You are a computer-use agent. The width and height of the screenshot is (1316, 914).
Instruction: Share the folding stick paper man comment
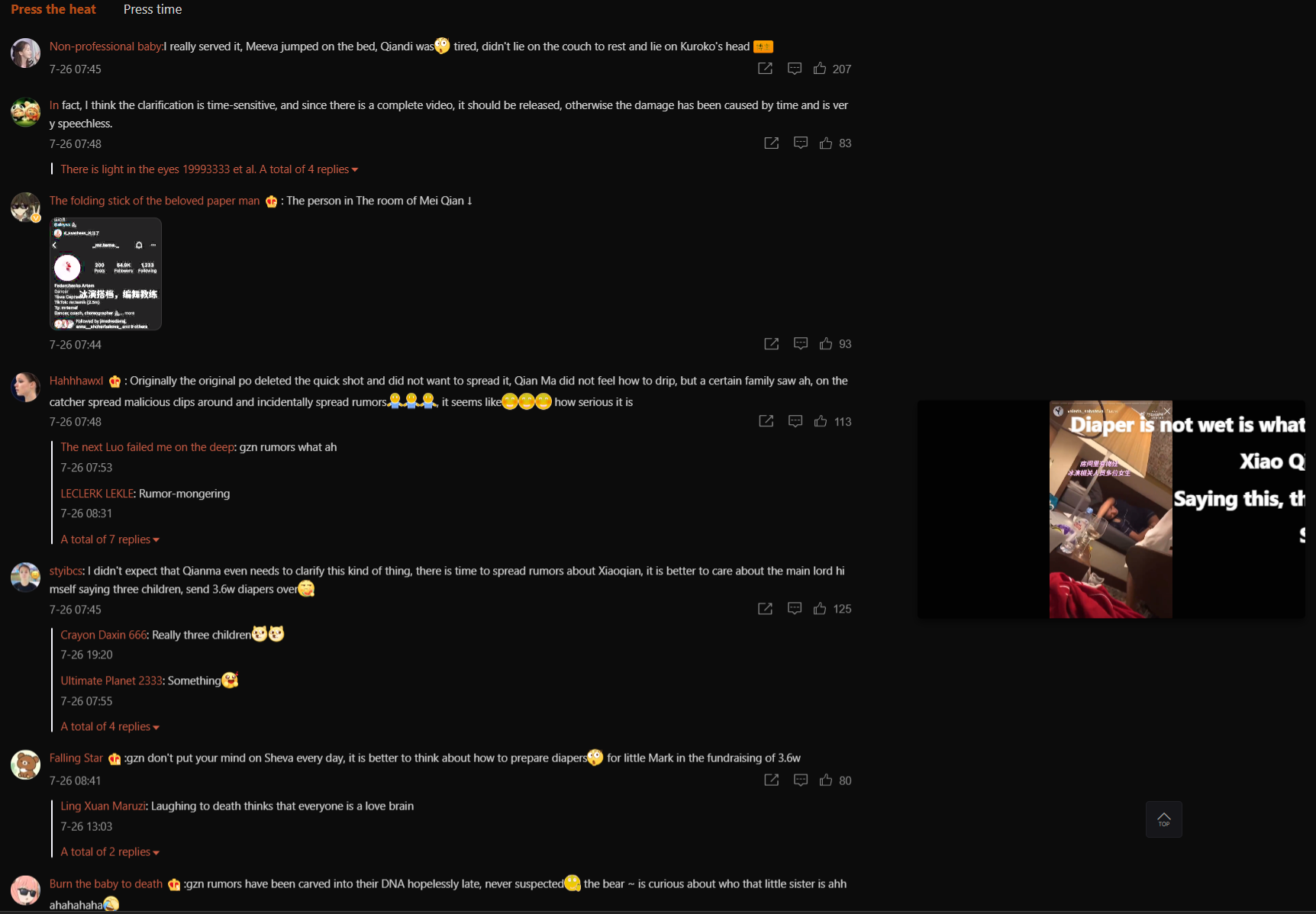pyautogui.click(x=772, y=344)
